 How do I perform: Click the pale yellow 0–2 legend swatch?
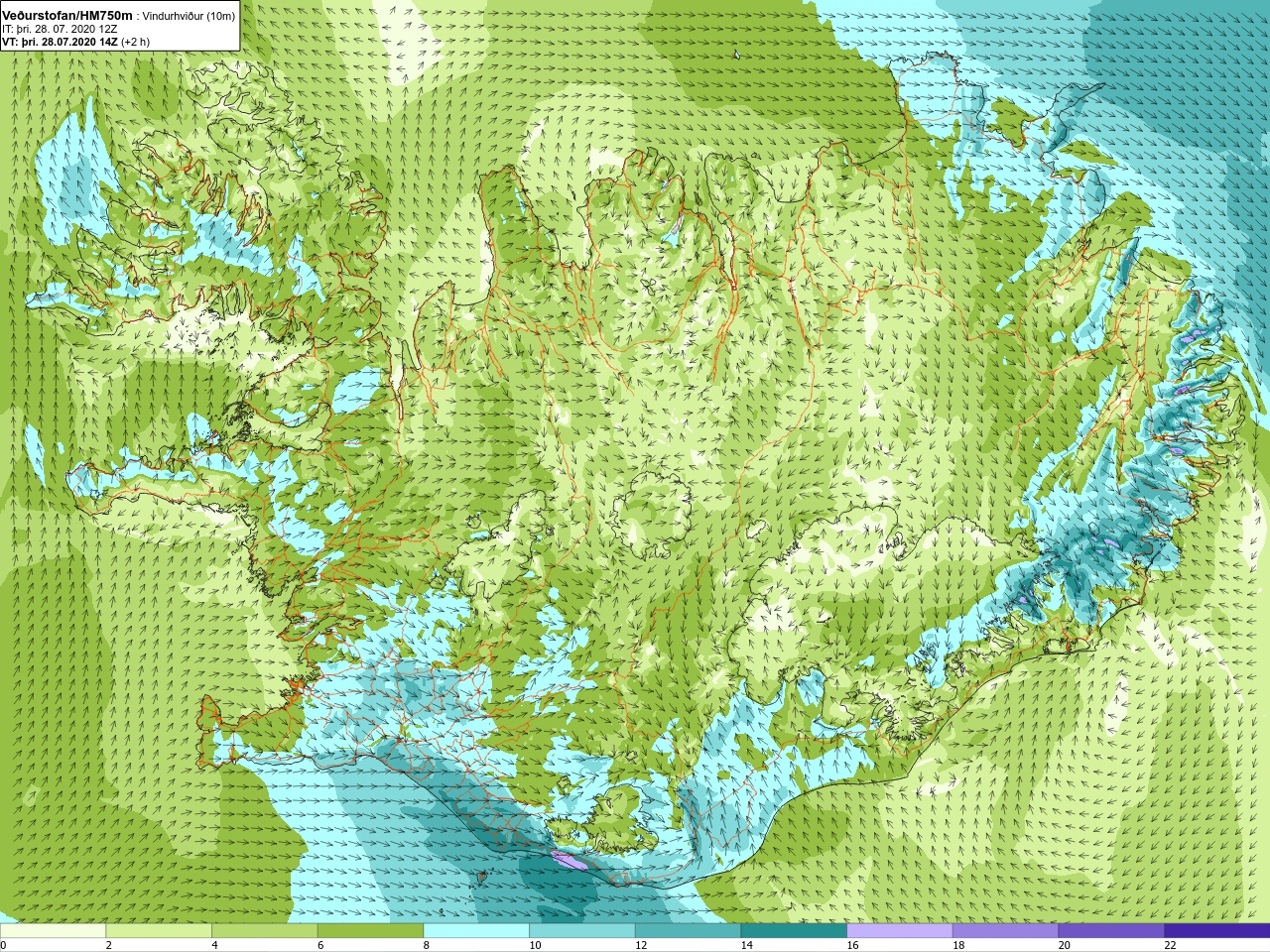click(53, 930)
